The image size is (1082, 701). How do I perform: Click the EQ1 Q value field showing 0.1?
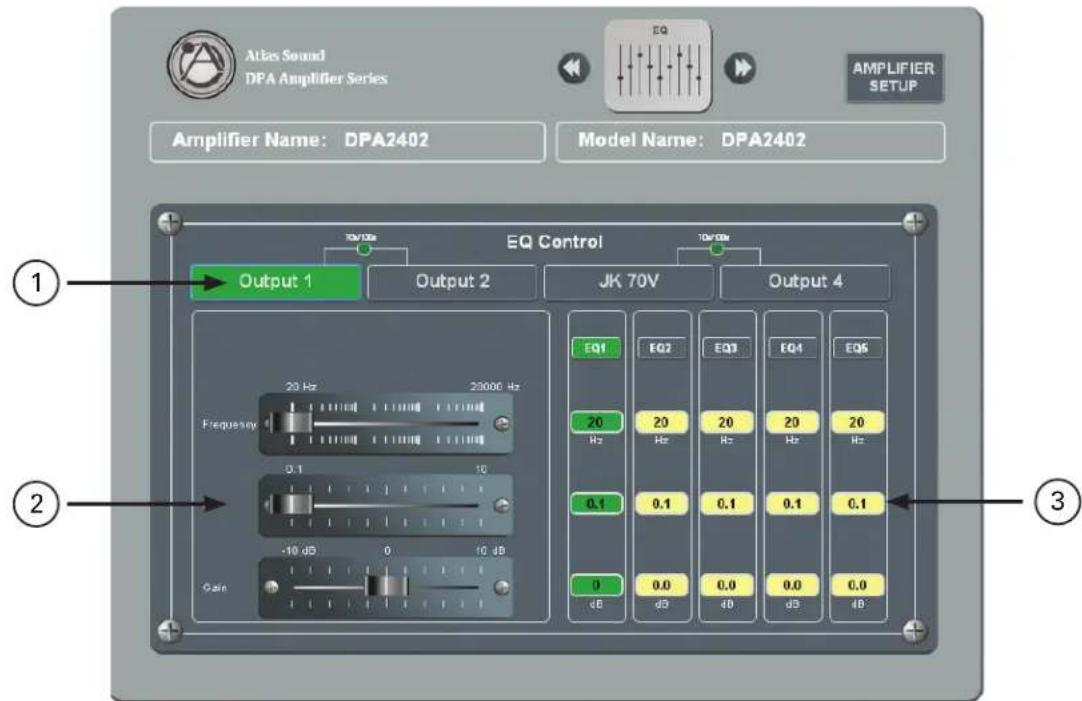coord(596,504)
